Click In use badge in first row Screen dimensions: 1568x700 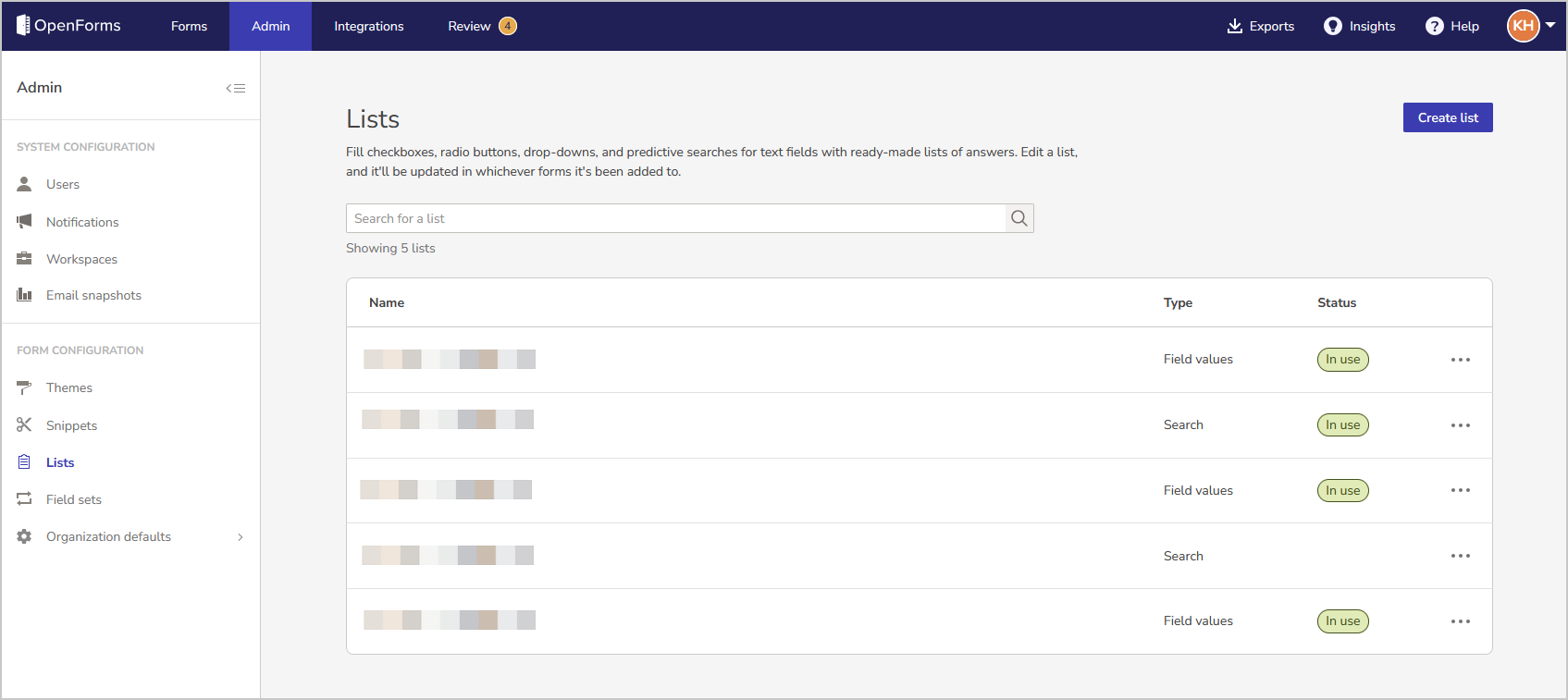[1342, 360]
